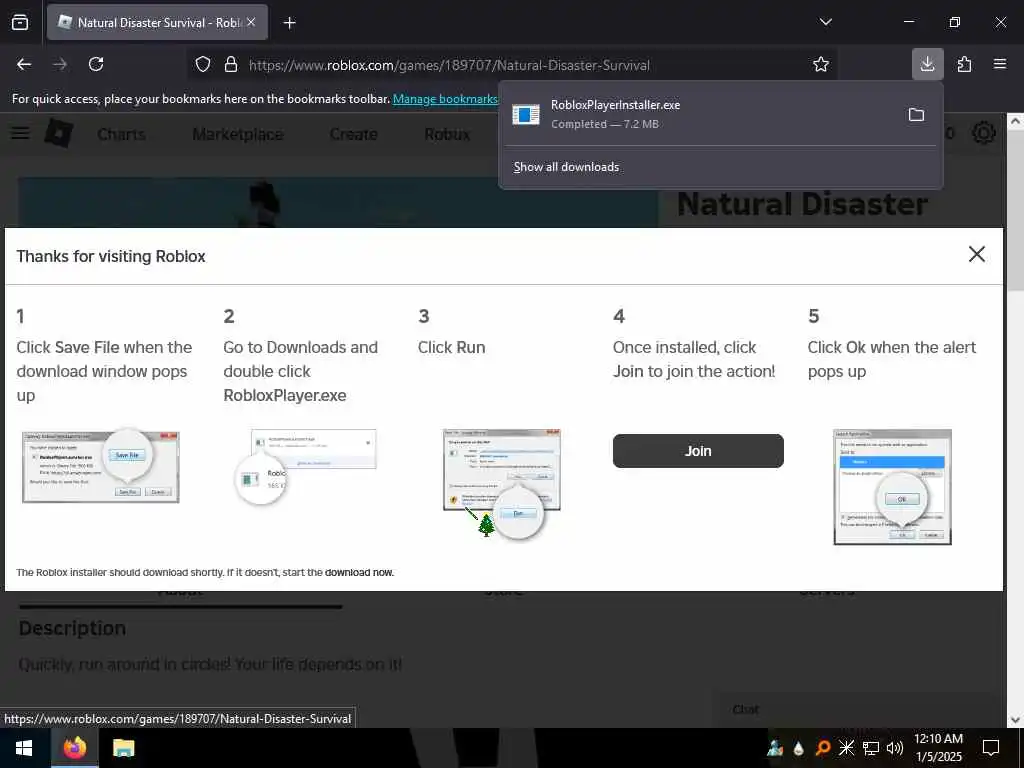Screen dimensions: 1024x768
Task: Click the Roblox logo home icon
Action: tap(59, 133)
